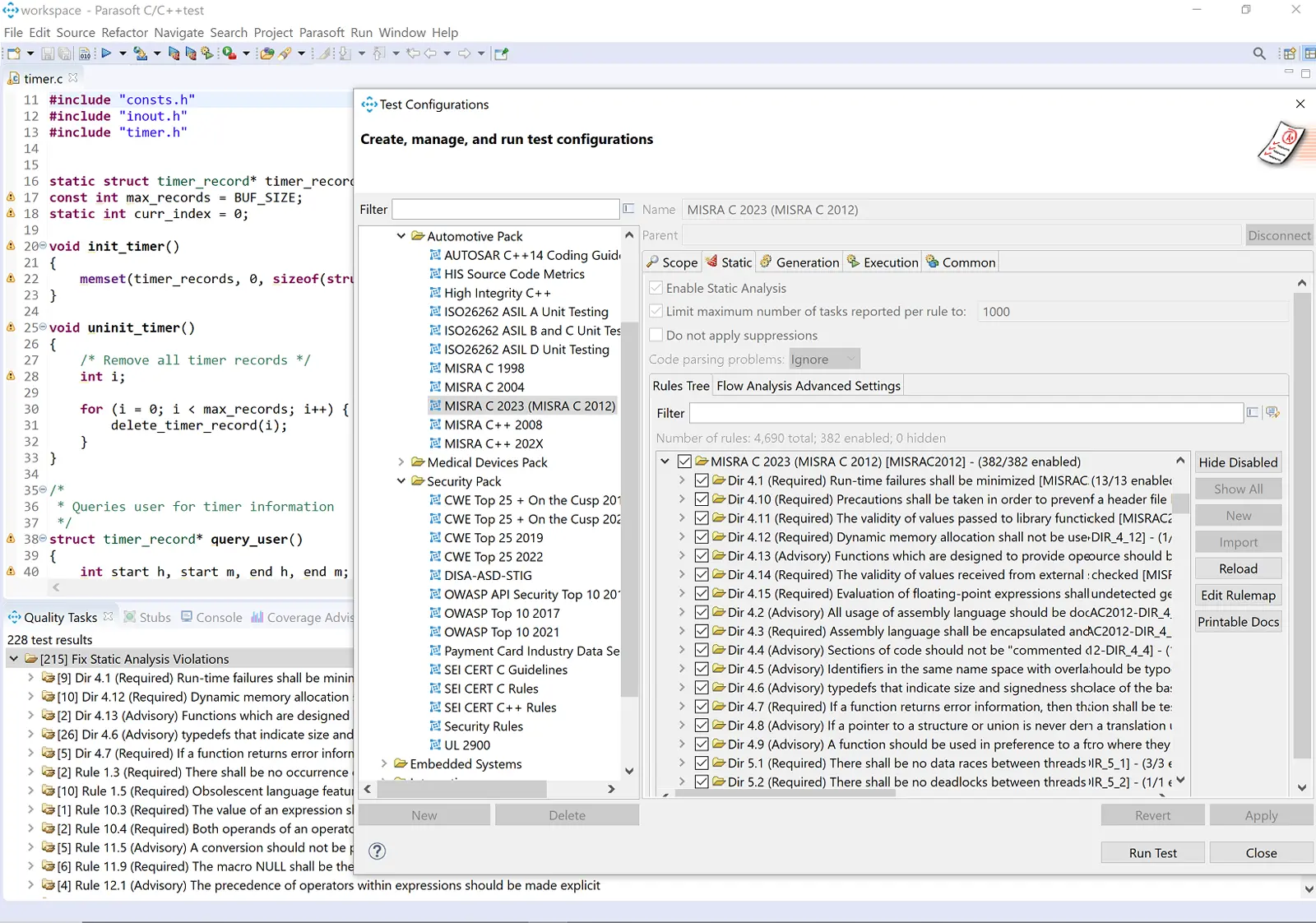
Task: Enable Do not apply suppressions checkbox
Action: pyautogui.click(x=656, y=336)
